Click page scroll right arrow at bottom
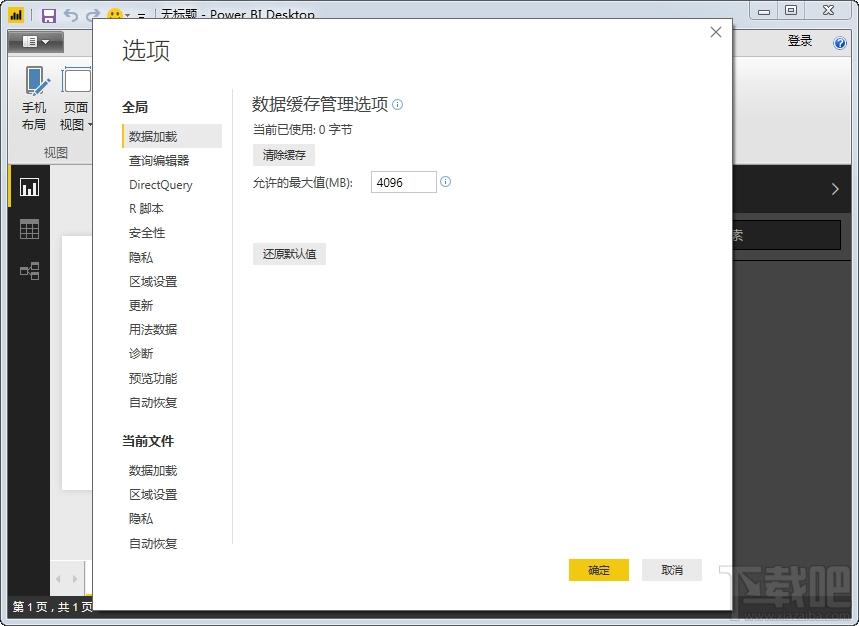 click(x=75, y=578)
